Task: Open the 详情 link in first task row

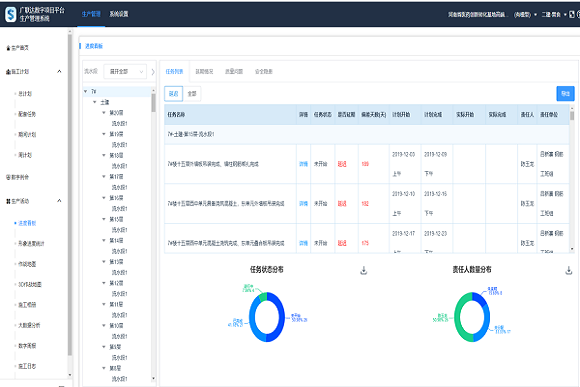Action: (x=303, y=164)
